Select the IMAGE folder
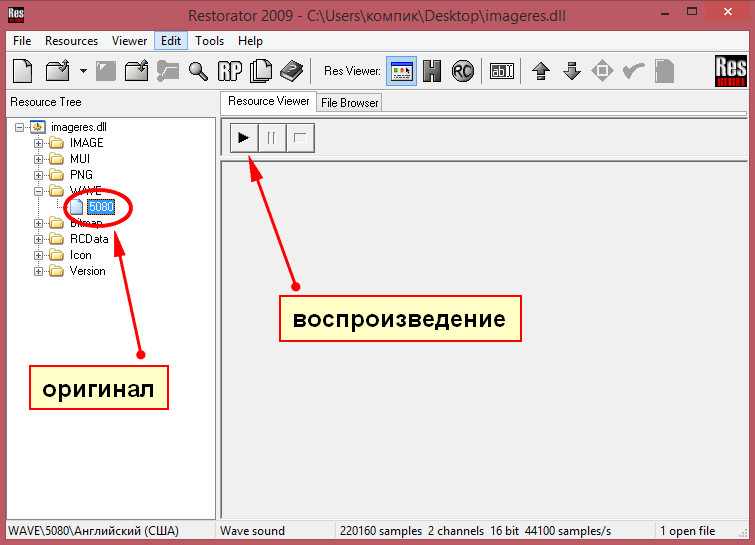Viewport: 755px width, 545px height. tap(87, 143)
